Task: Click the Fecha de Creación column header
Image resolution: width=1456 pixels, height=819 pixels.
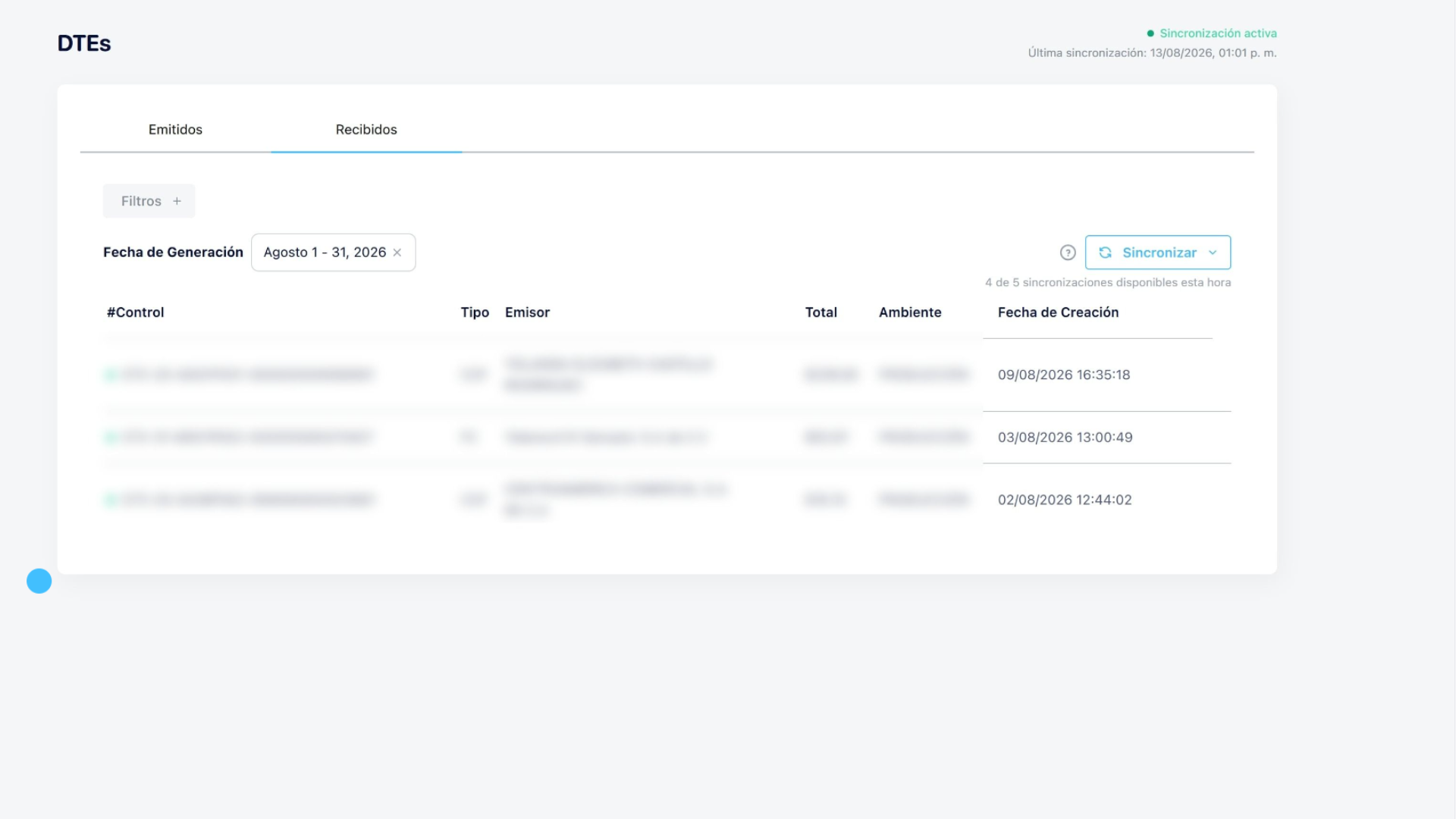Action: [x=1058, y=312]
